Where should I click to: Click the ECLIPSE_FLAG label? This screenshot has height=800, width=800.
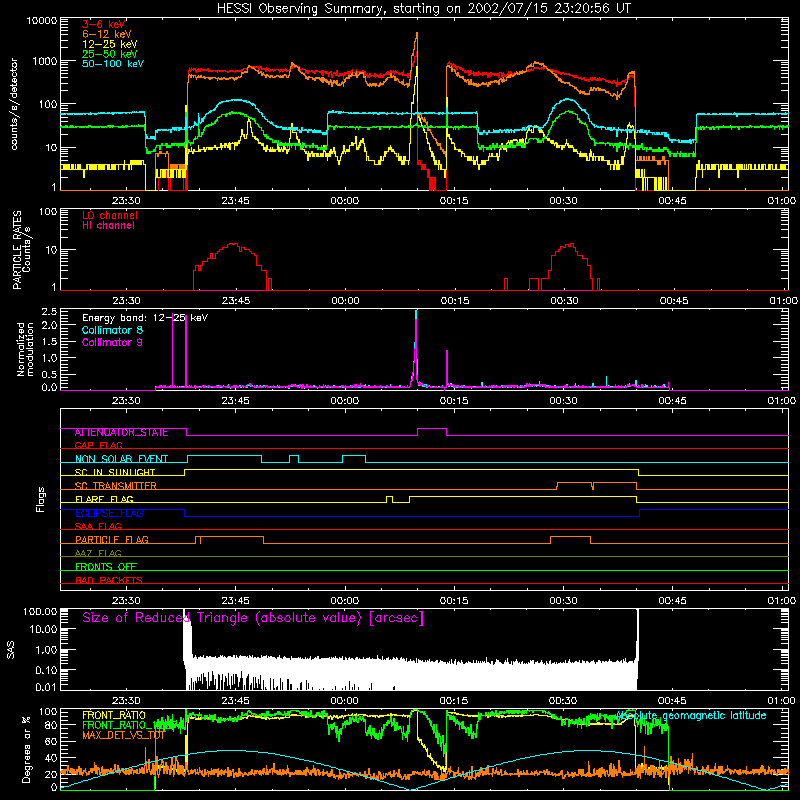pos(109,513)
